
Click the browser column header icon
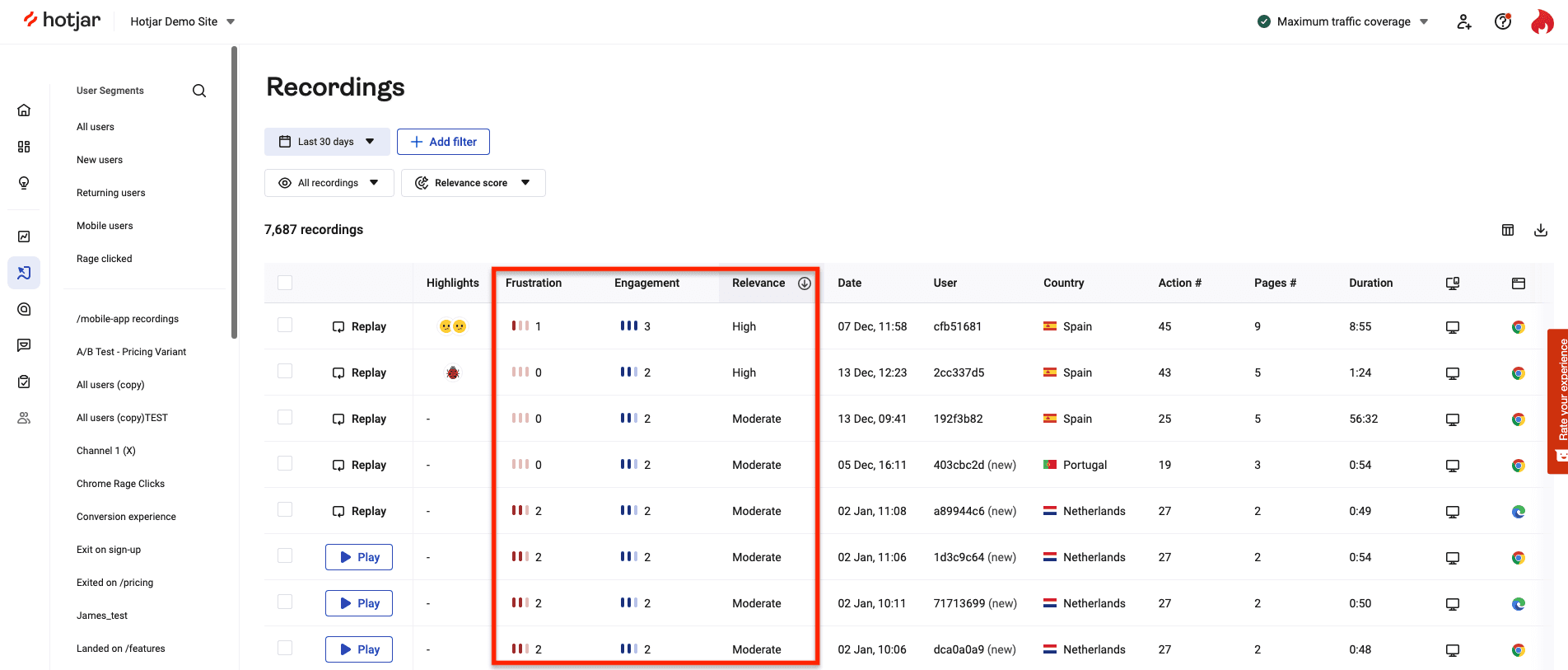coord(1519,283)
